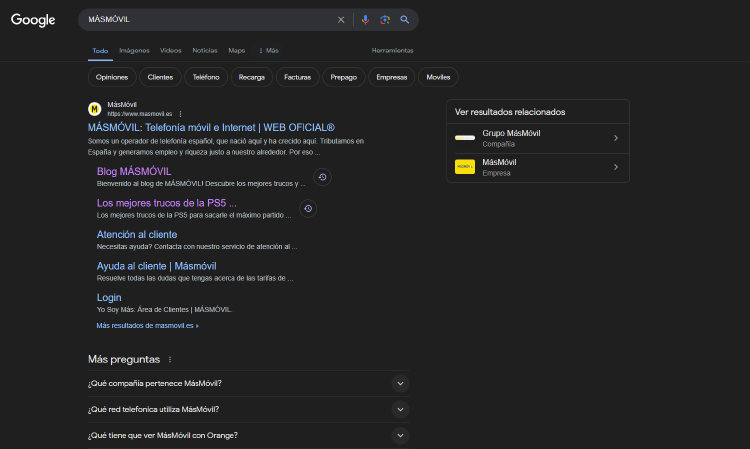This screenshot has height=449, width=750.
Task: Expand question about MásMóvil's parent company
Action: (400, 383)
